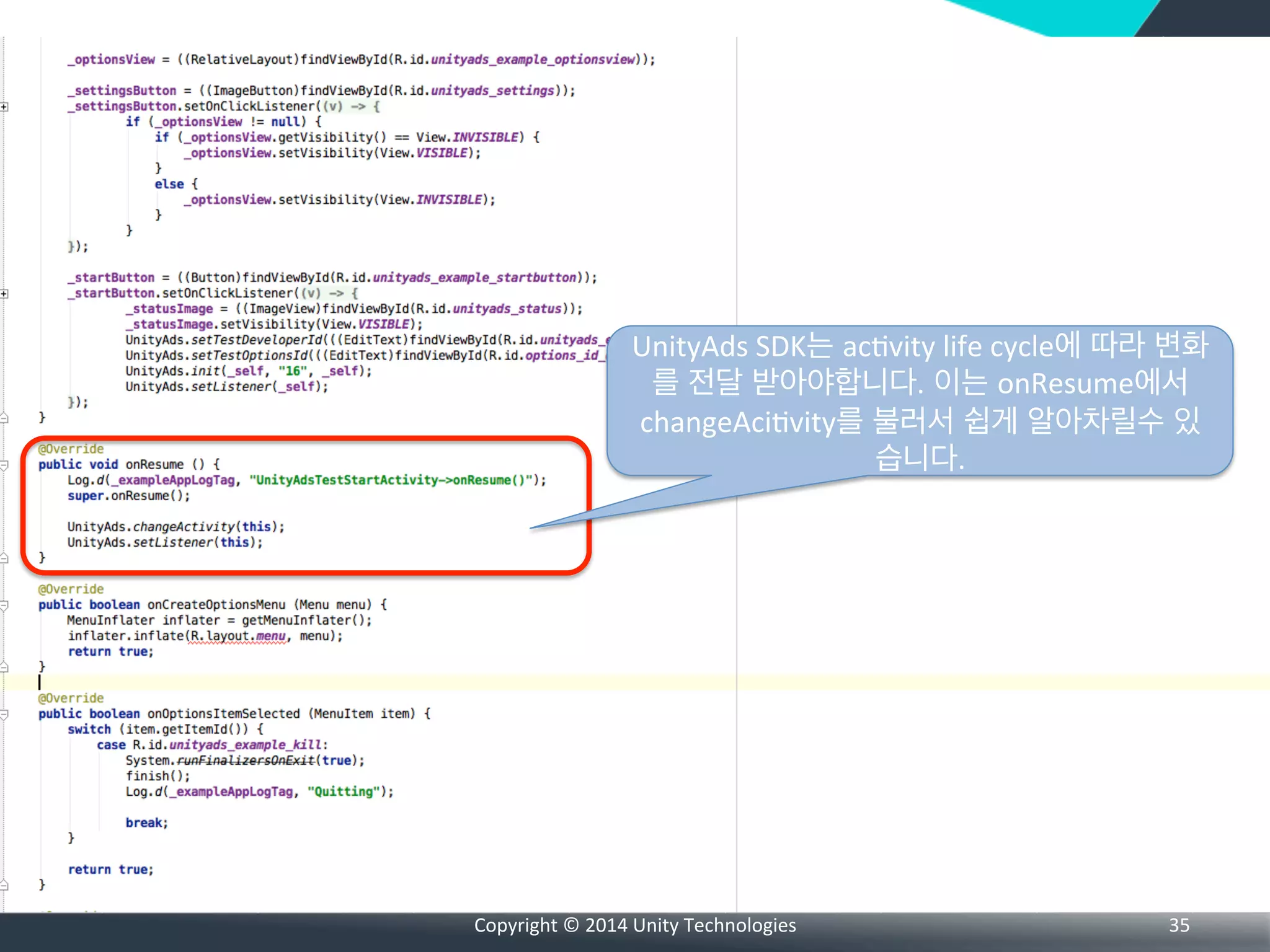Click the deprecated System.runFinalizersOnExit(true) call
1270x952 pixels.
[245, 760]
